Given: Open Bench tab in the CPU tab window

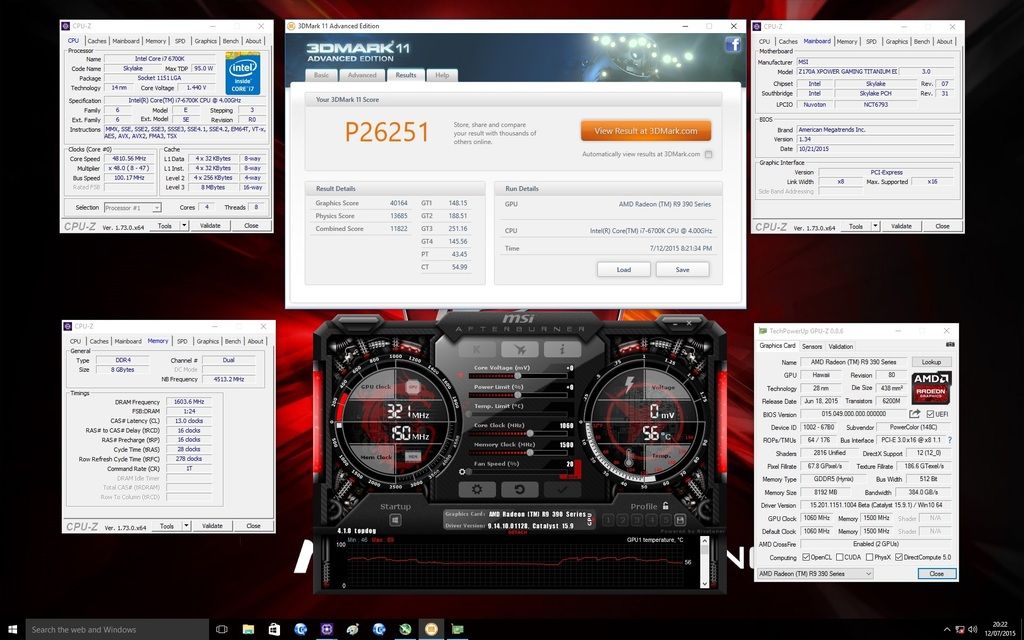Looking at the screenshot, I should point(231,40).
